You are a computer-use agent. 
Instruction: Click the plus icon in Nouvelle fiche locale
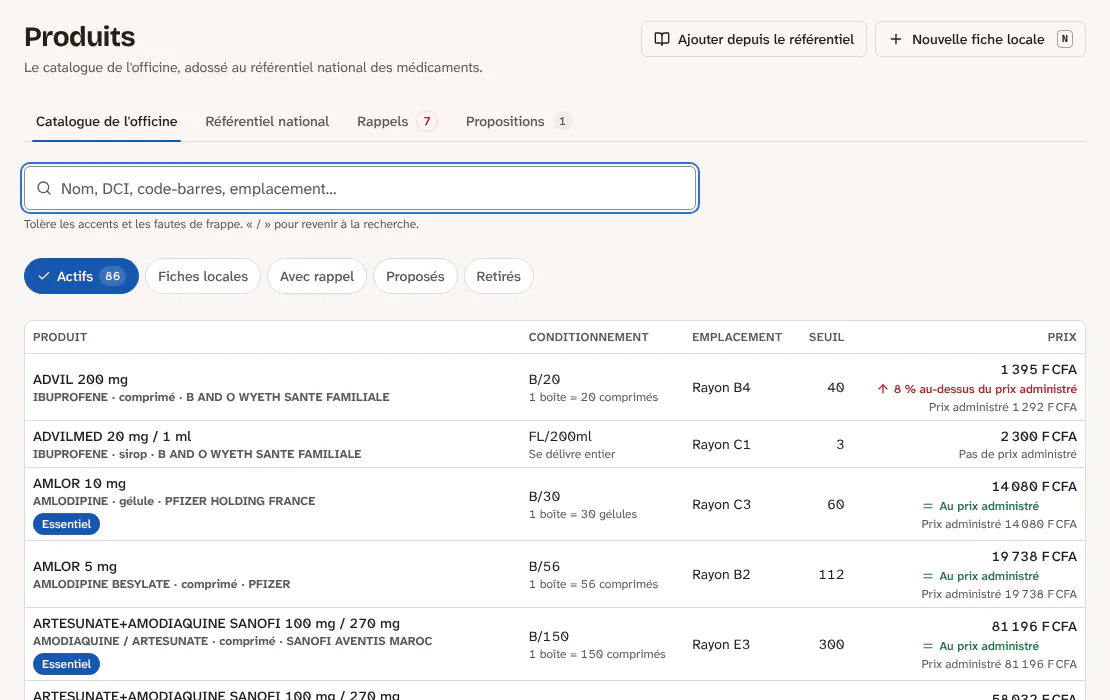pos(896,39)
